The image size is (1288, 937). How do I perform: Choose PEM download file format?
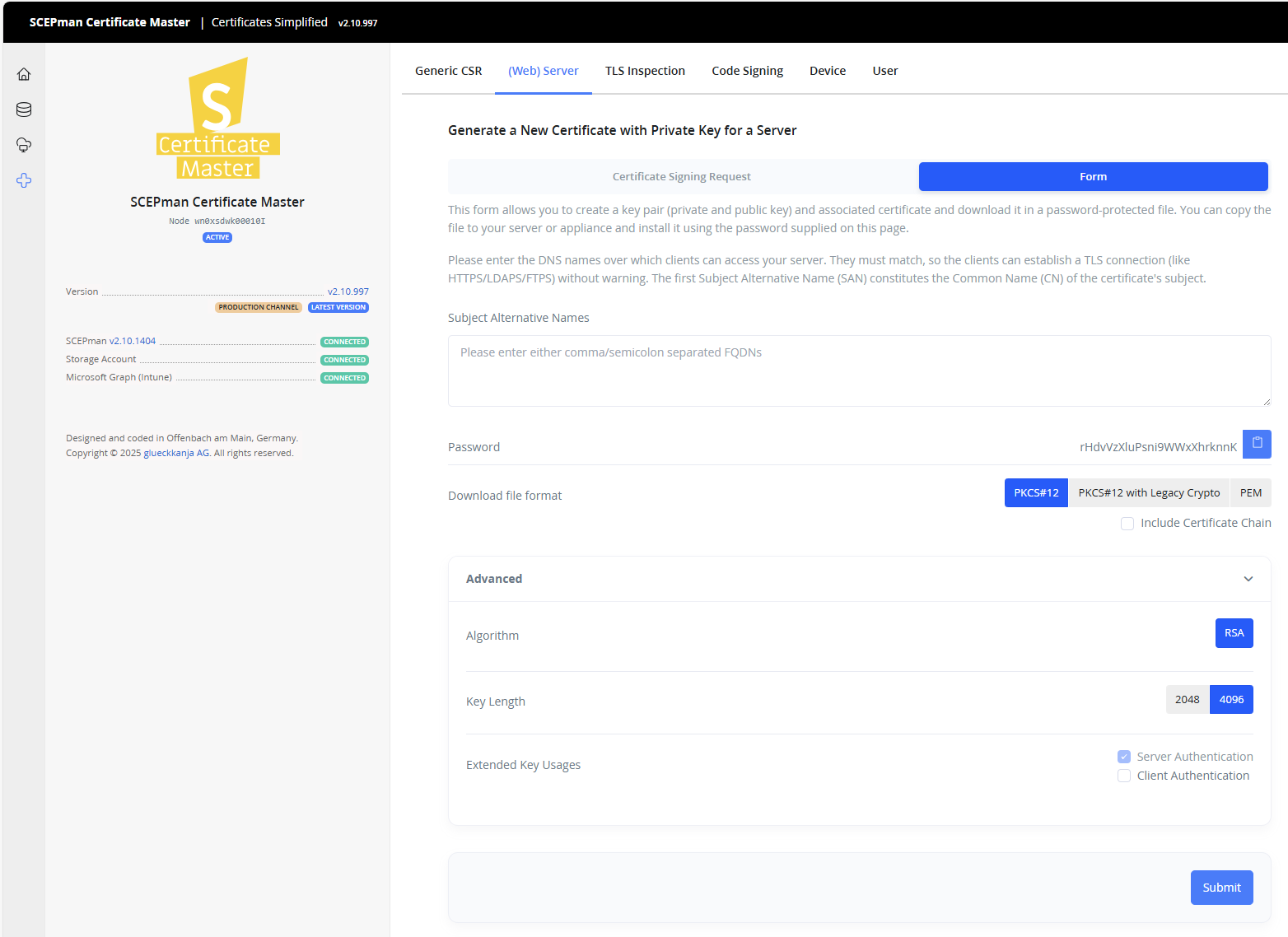(x=1250, y=493)
